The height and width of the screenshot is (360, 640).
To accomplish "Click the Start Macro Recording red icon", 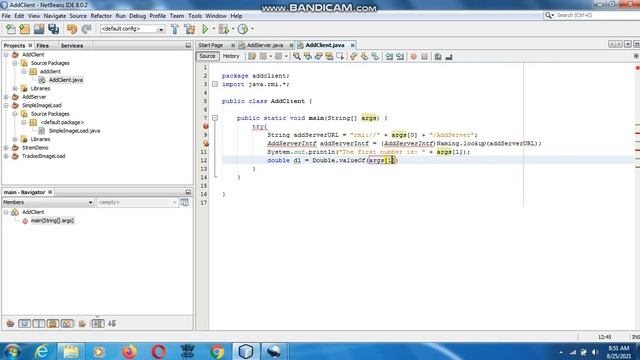I will (x=413, y=56).
